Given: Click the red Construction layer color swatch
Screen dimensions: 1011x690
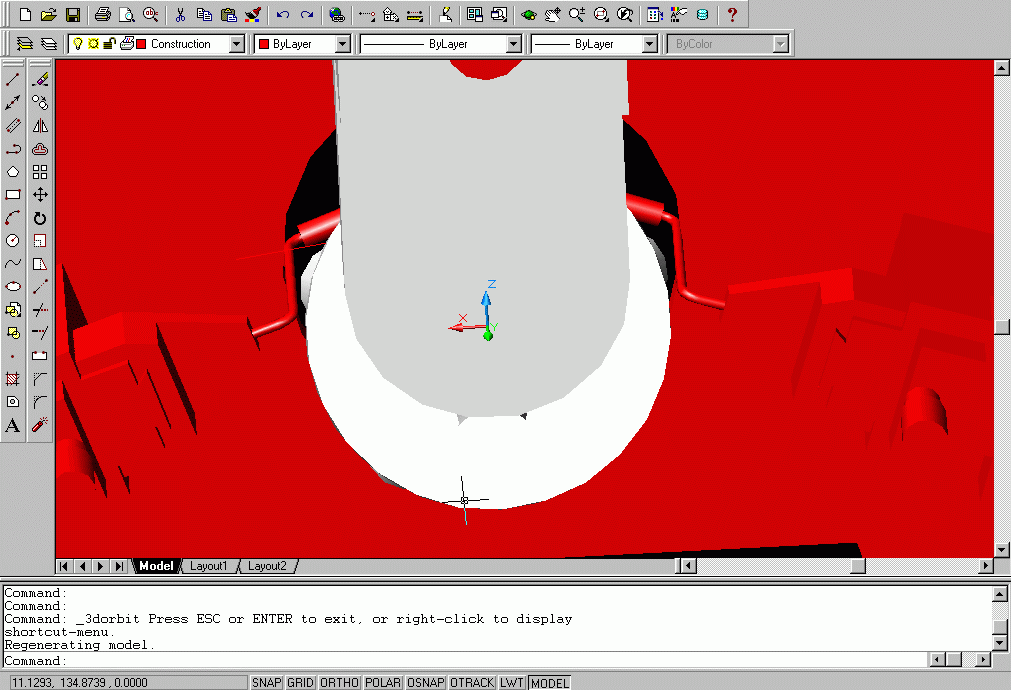Looking at the screenshot, I should [x=141, y=44].
